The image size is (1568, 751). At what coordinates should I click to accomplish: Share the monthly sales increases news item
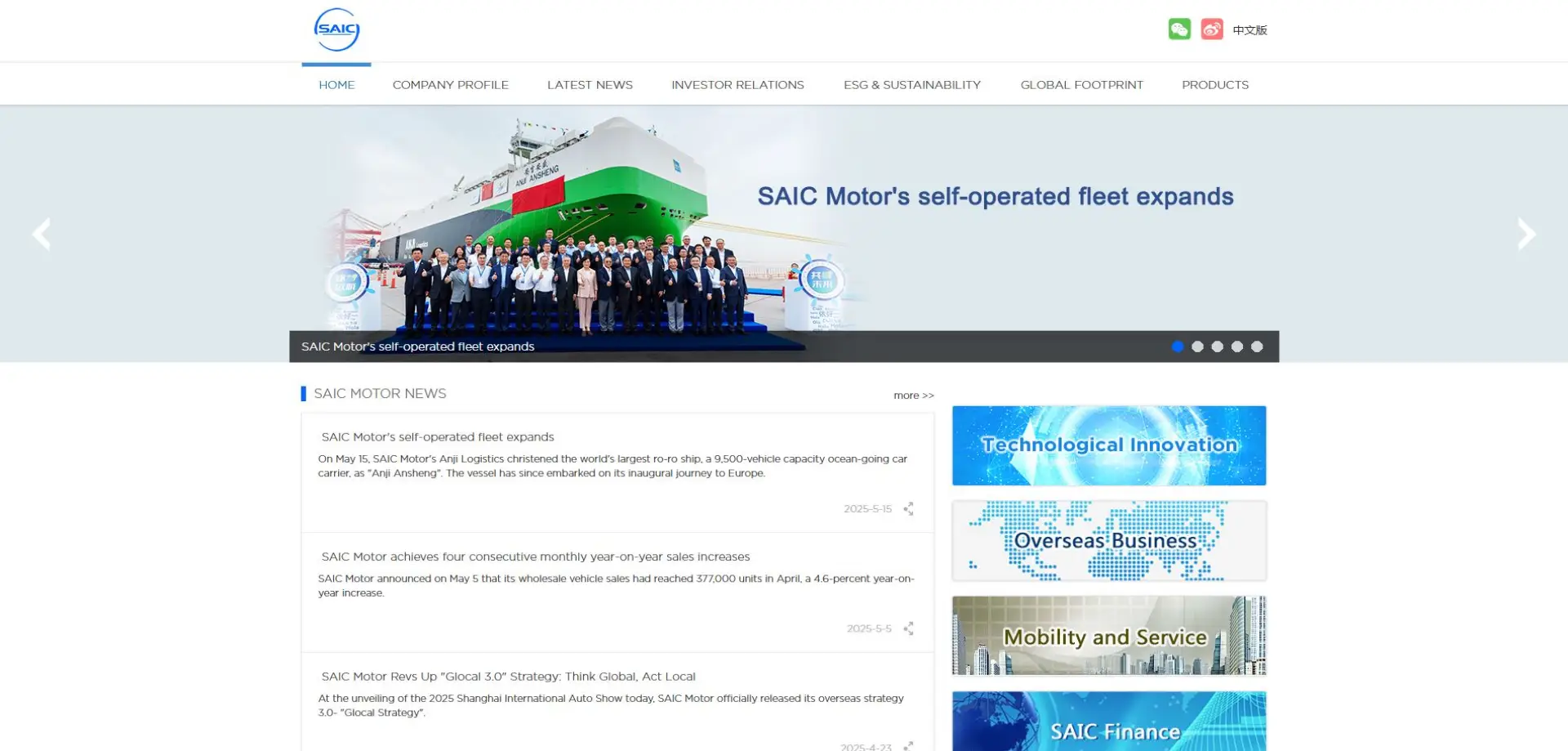coord(908,628)
